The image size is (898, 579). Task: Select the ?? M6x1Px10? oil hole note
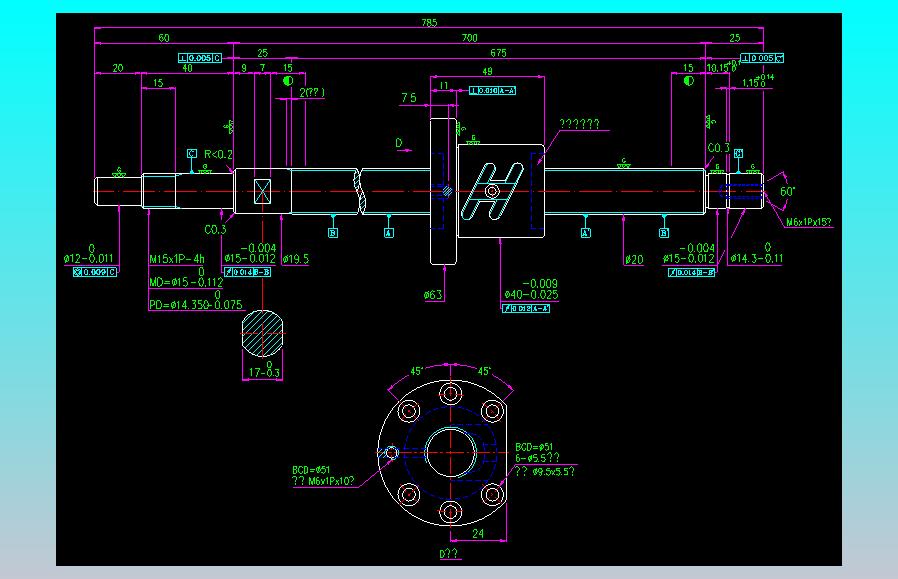click(323, 481)
